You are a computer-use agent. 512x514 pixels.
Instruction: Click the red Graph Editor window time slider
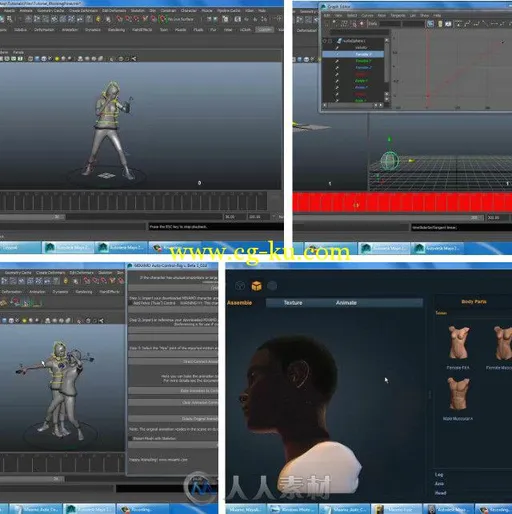402,202
